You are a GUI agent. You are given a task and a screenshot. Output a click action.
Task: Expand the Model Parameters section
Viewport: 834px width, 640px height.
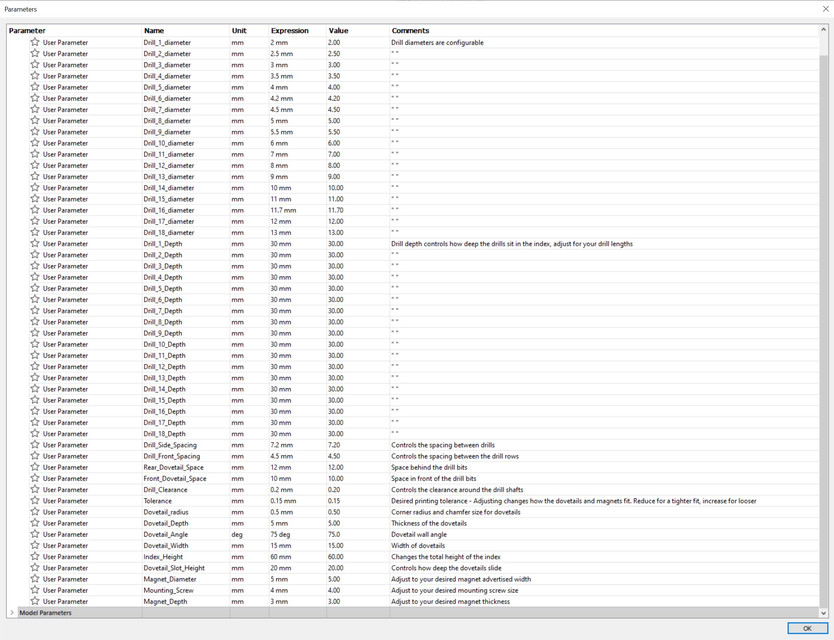[x=12, y=613]
